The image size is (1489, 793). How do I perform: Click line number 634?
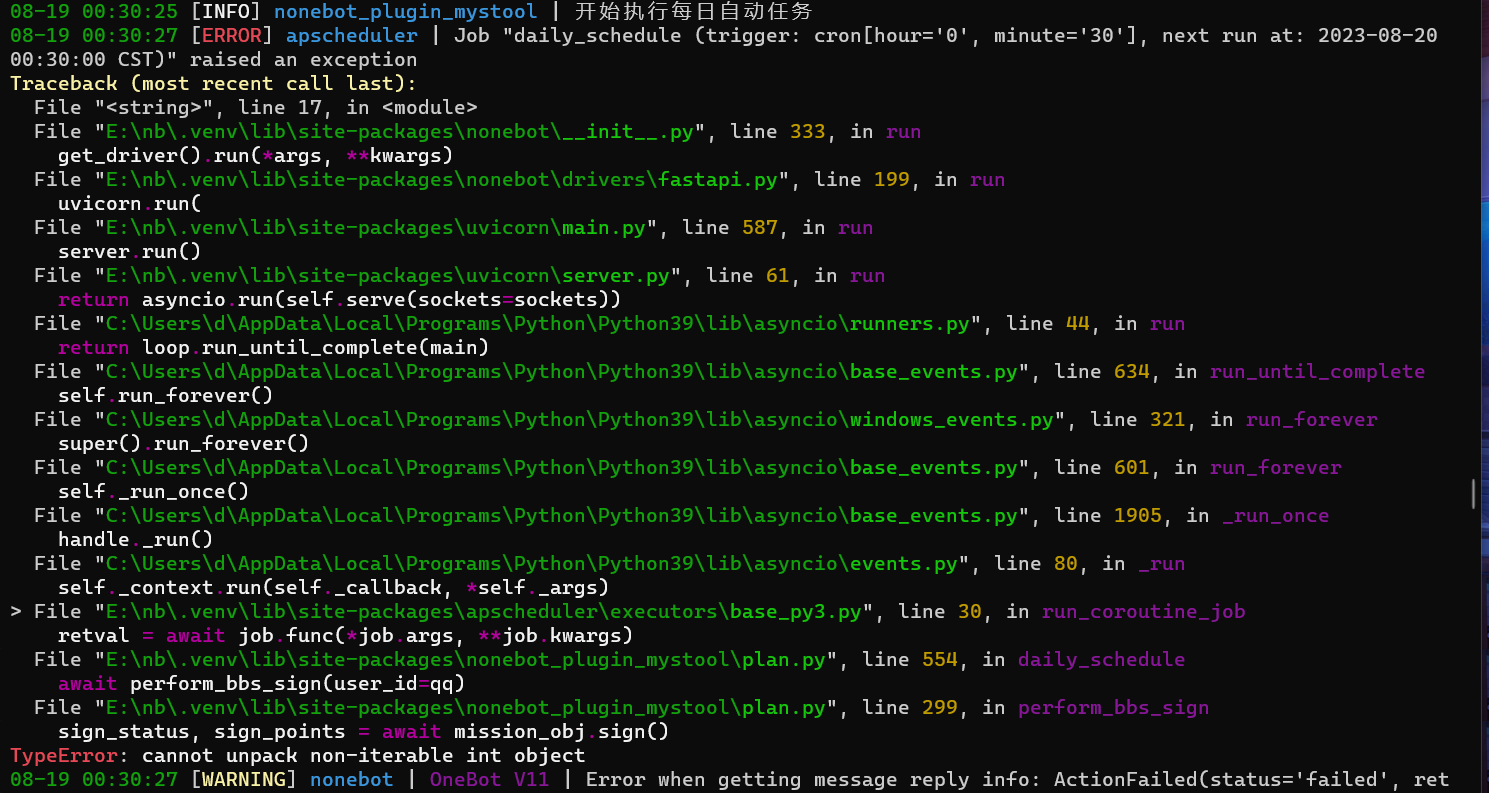point(1132,372)
